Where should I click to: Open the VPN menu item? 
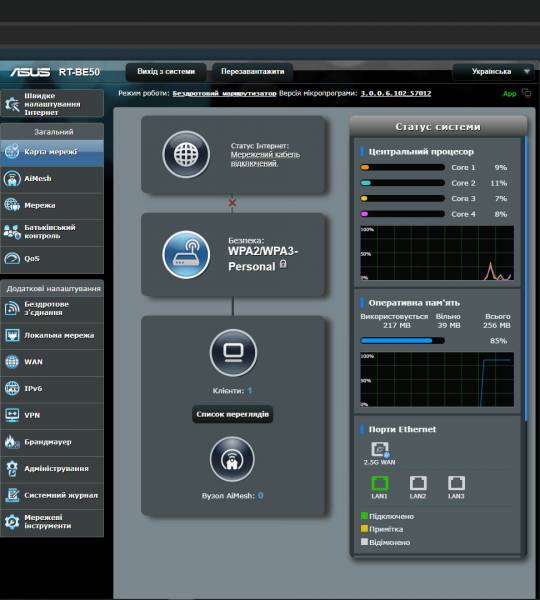coord(52,416)
